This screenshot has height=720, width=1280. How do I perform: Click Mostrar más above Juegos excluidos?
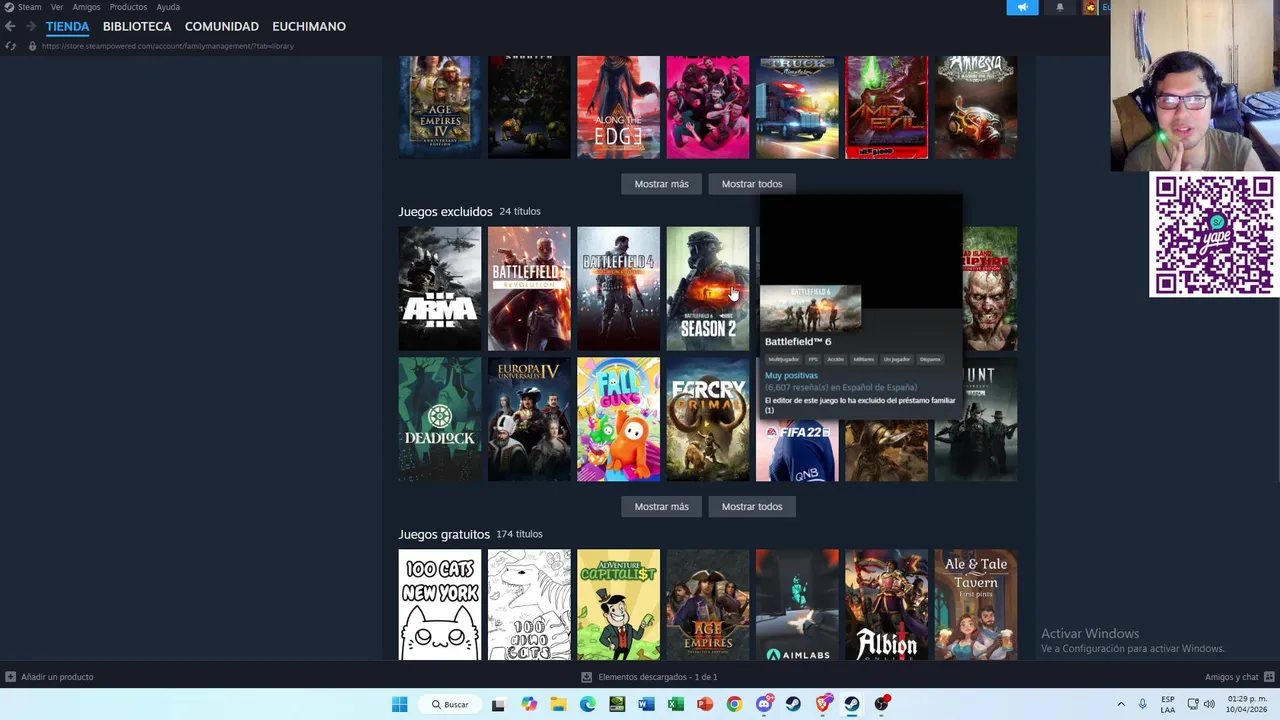pos(661,184)
